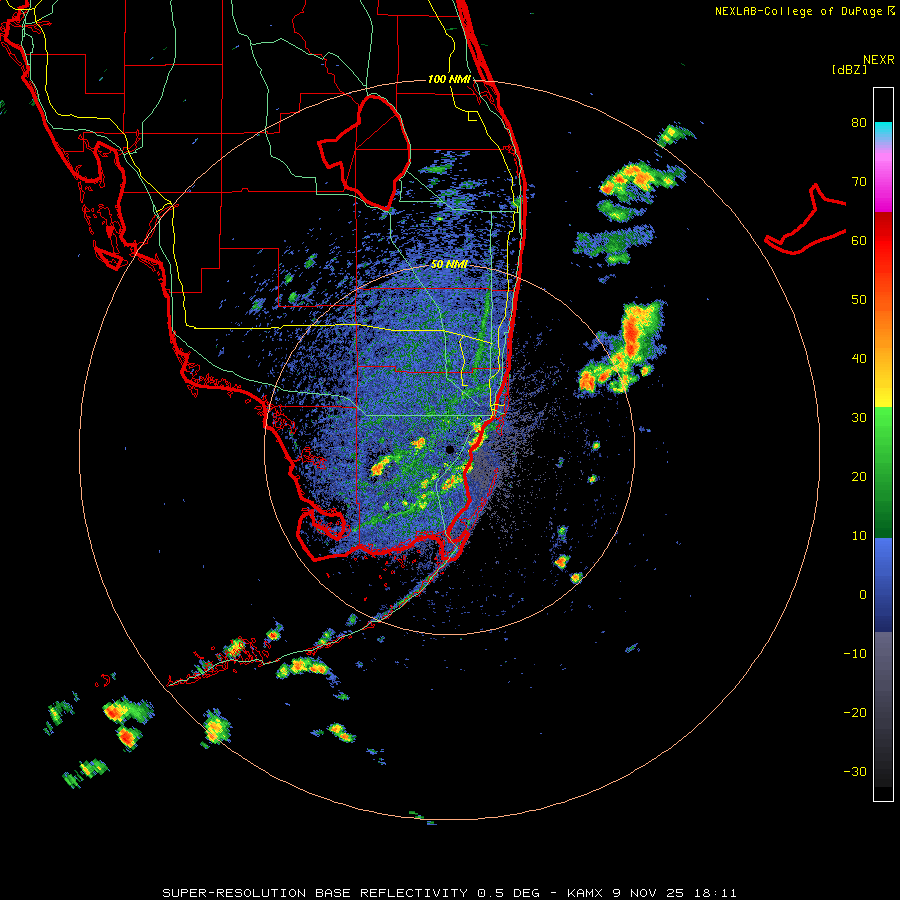Viewport: 900px width, 900px height.
Task: Select the 60 value on the dBZ scale
Action: (859, 240)
